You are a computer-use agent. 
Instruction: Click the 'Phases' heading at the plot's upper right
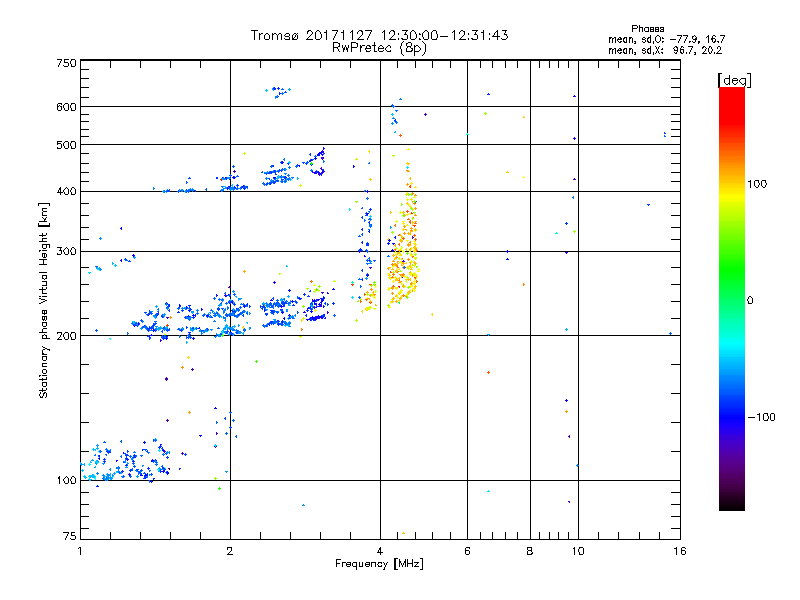click(x=647, y=29)
